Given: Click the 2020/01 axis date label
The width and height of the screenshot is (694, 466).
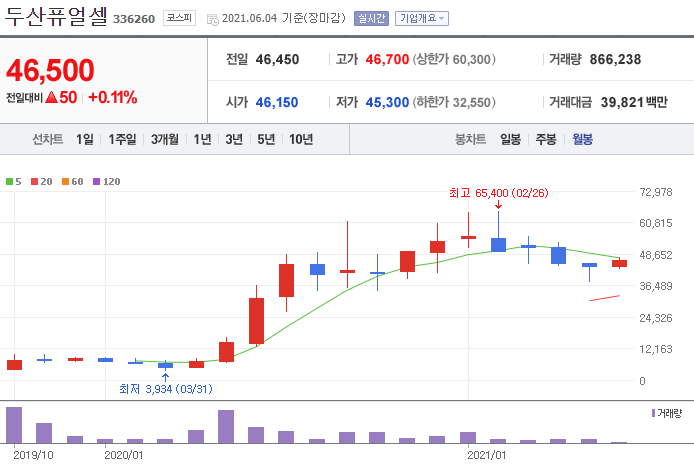Looking at the screenshot, I should click(x=123, y=455).
